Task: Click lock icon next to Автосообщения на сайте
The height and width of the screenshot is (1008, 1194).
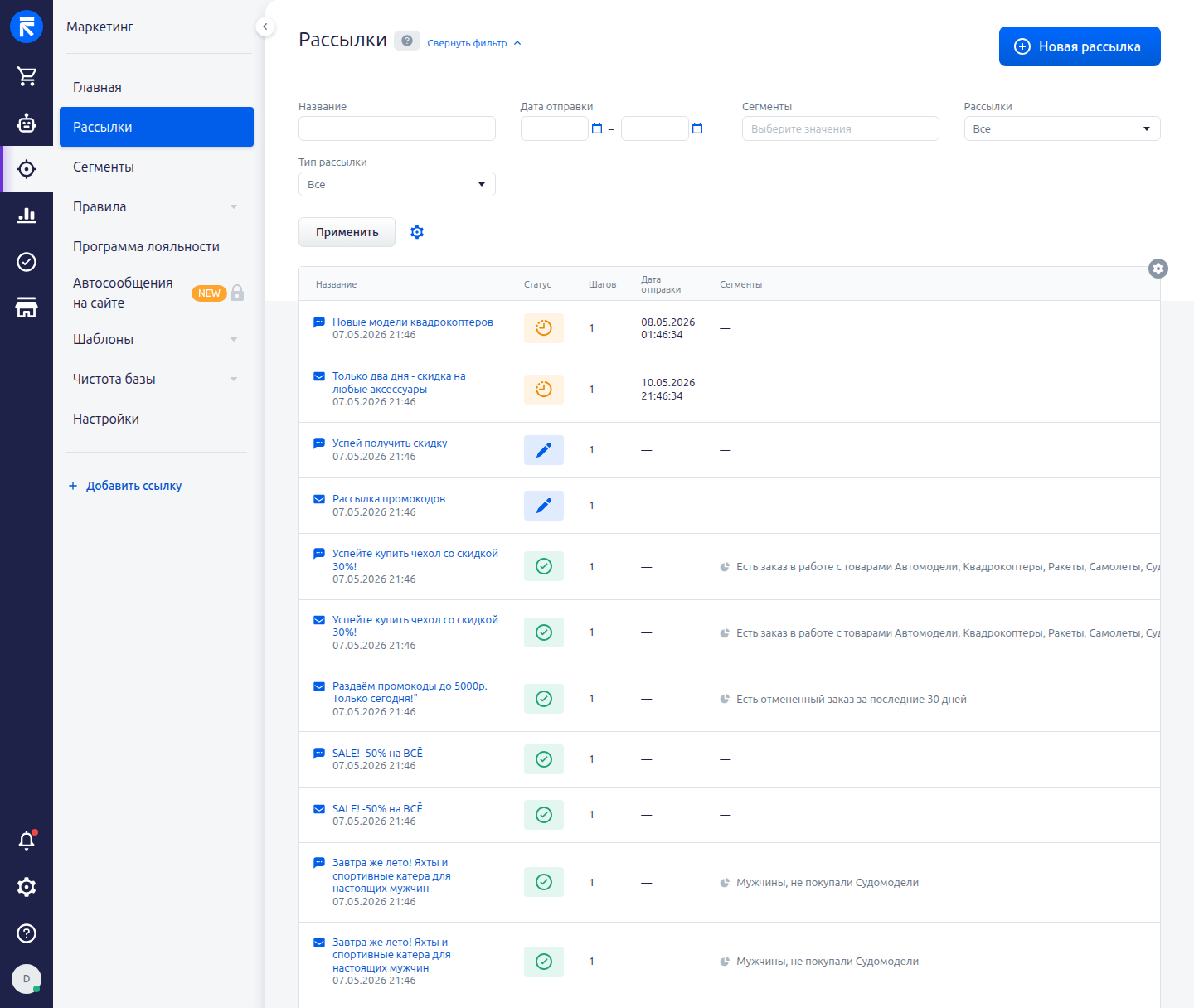Action: coord(237,292)
